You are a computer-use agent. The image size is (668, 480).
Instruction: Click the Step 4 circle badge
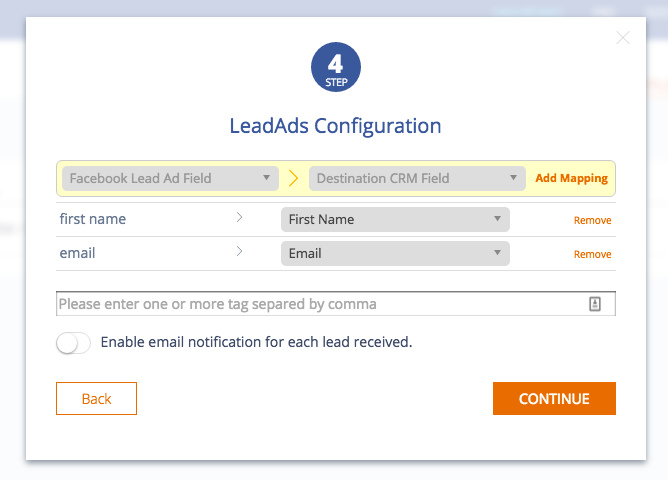pos(336,67)
